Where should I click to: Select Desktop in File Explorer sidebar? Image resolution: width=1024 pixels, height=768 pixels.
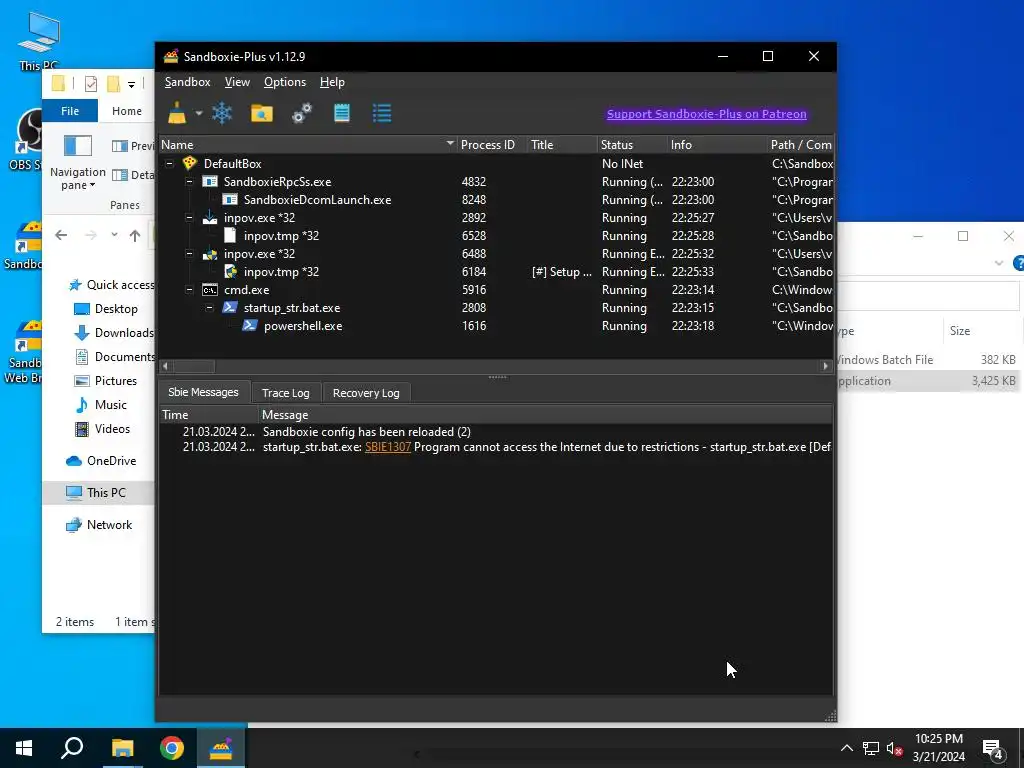click(x=106, y=309)
